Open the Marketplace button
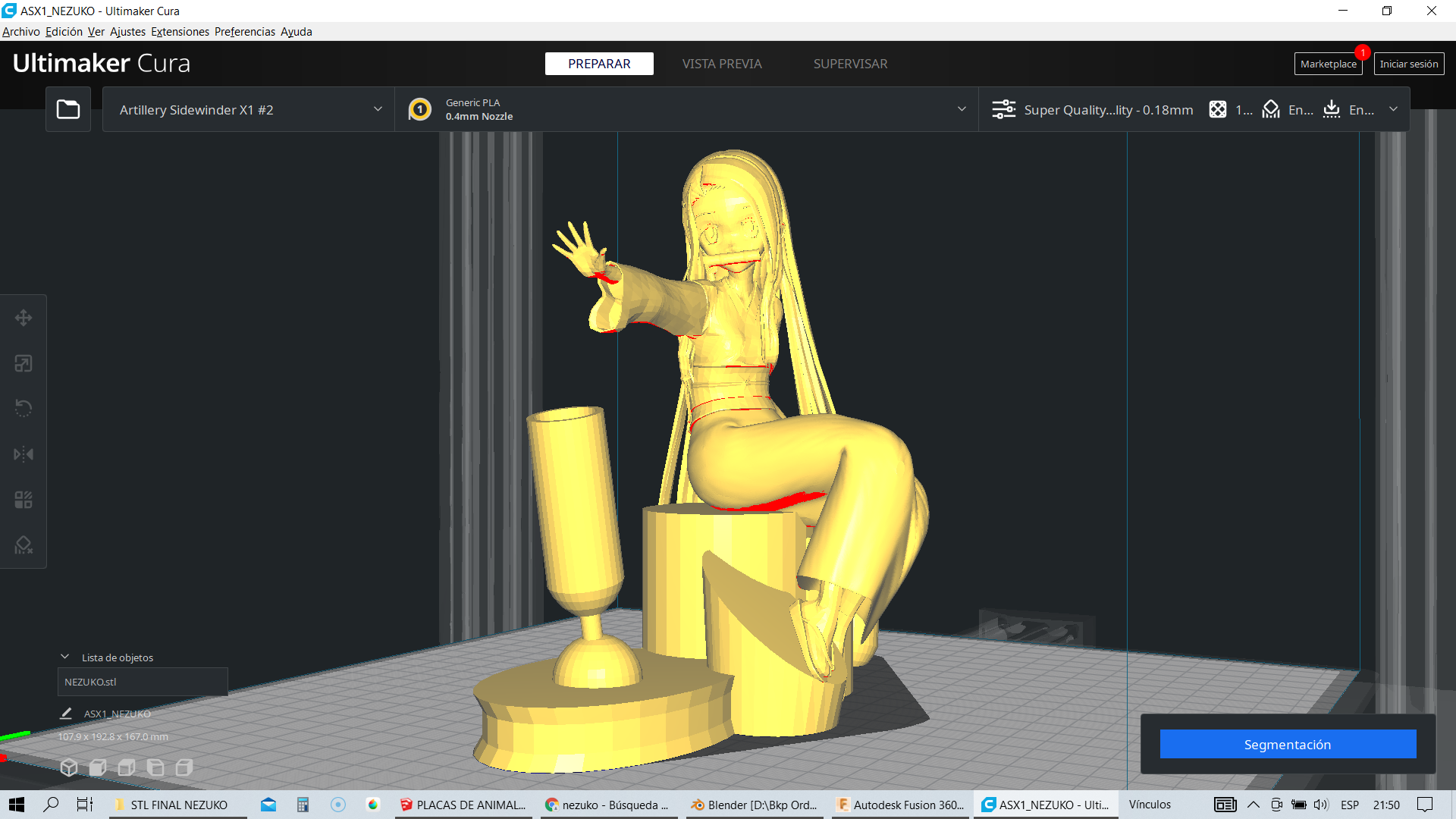The height and width of the screenshot is (819, 1456). [1328, 64]
